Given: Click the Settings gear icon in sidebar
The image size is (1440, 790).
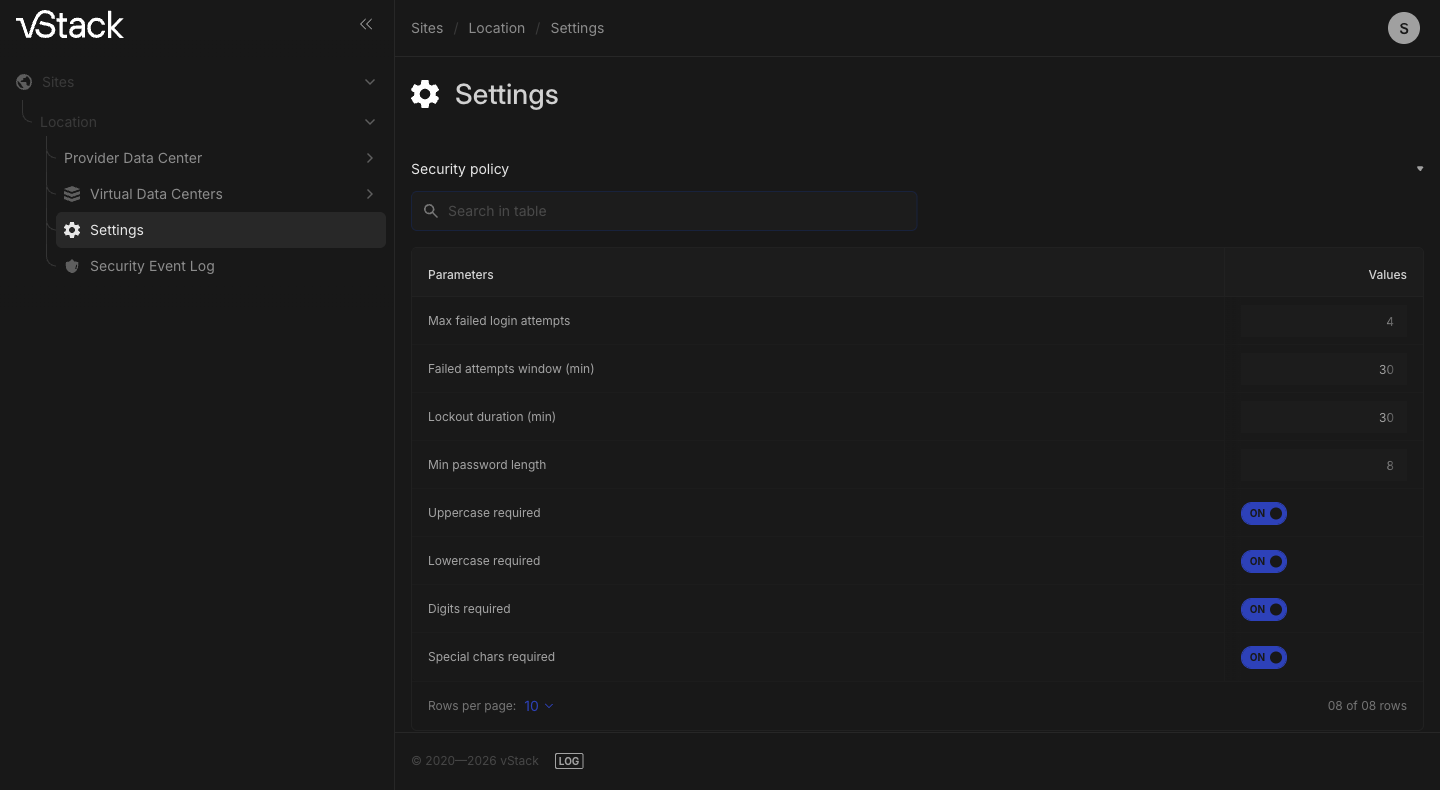Looking at the screenshot, I should [72, 230].
